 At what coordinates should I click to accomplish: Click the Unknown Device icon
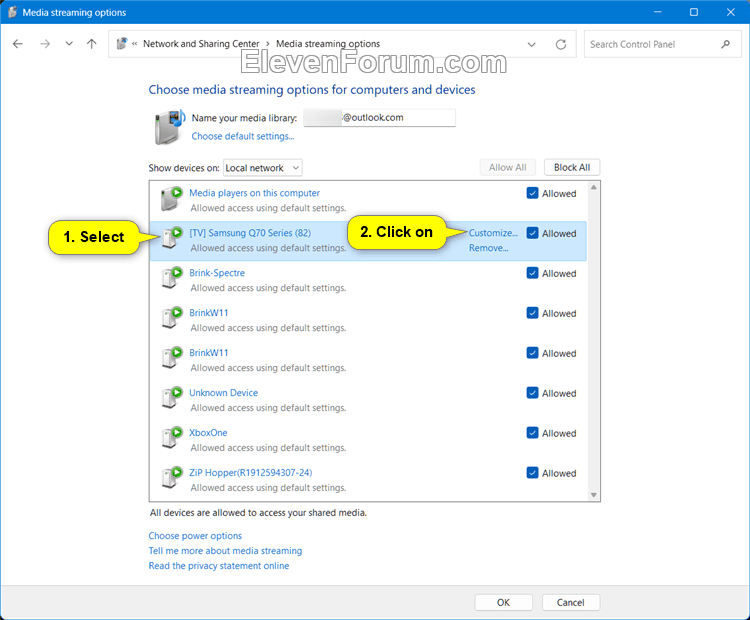pyautogui.click(x=172, y=398)
